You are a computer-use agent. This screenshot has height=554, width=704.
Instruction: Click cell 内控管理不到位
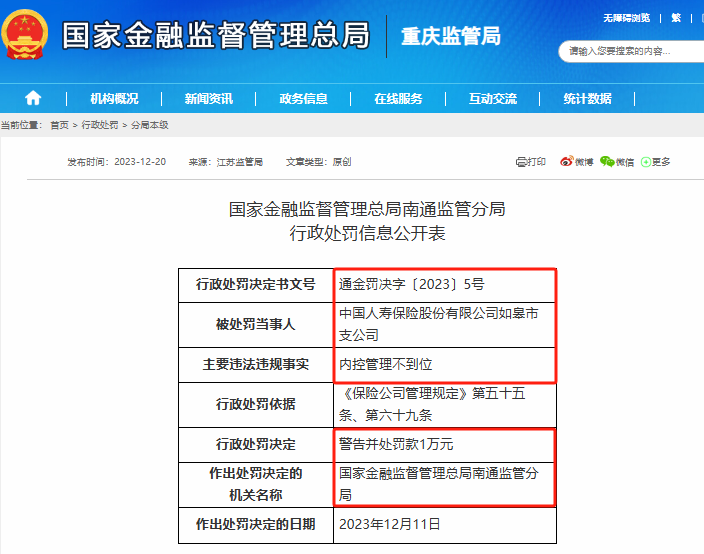(x=444, y=365)
